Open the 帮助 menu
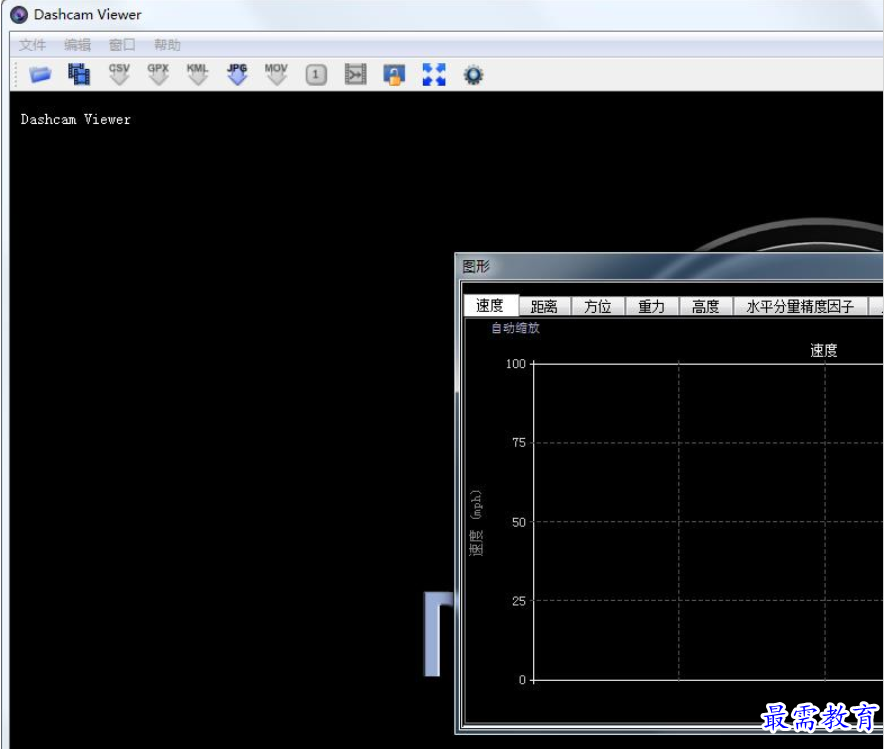Viewport: 885px width, 749px height. click(167, 45)
